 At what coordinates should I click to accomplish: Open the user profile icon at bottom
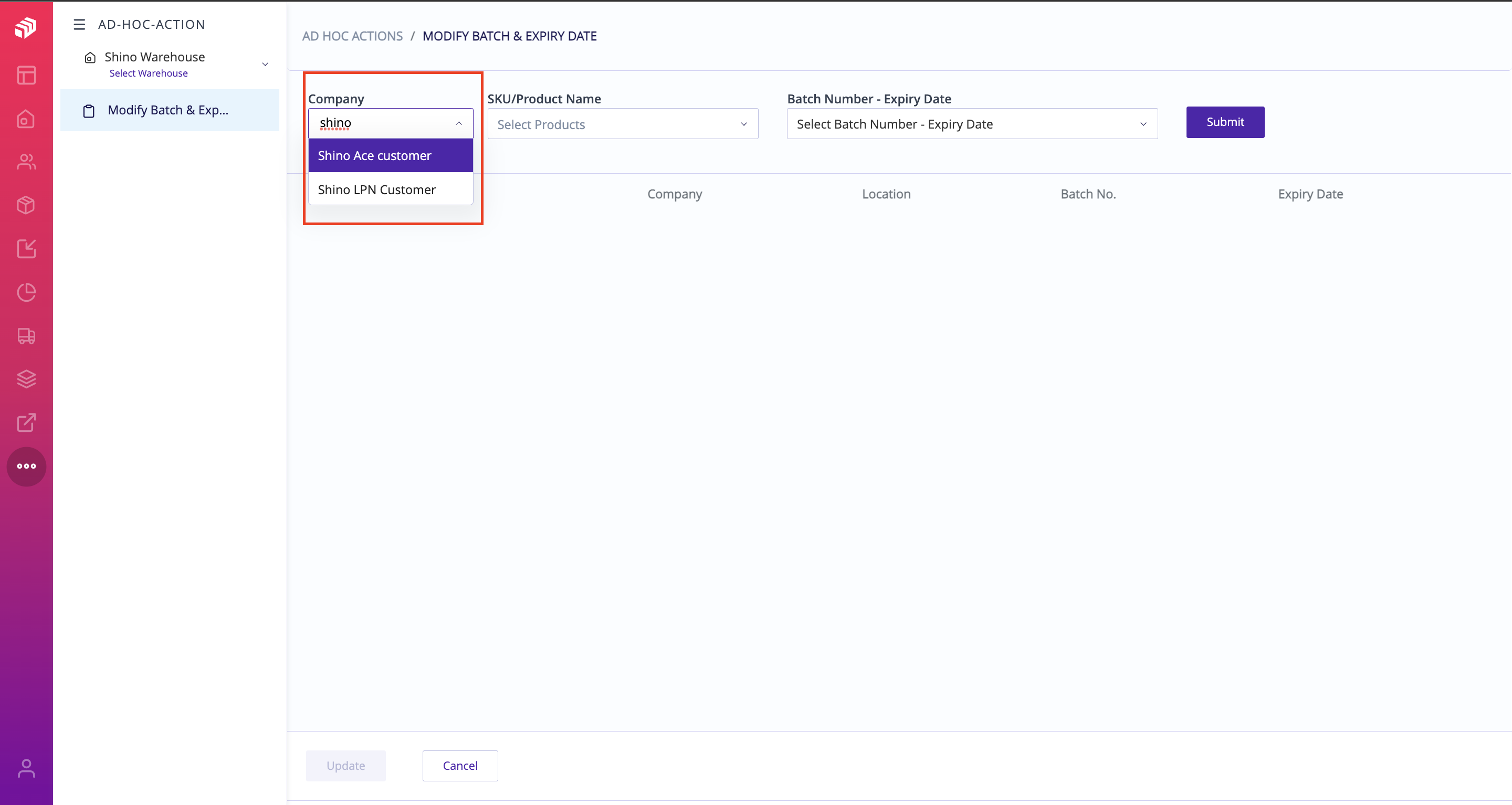click(x=26, y=768)
